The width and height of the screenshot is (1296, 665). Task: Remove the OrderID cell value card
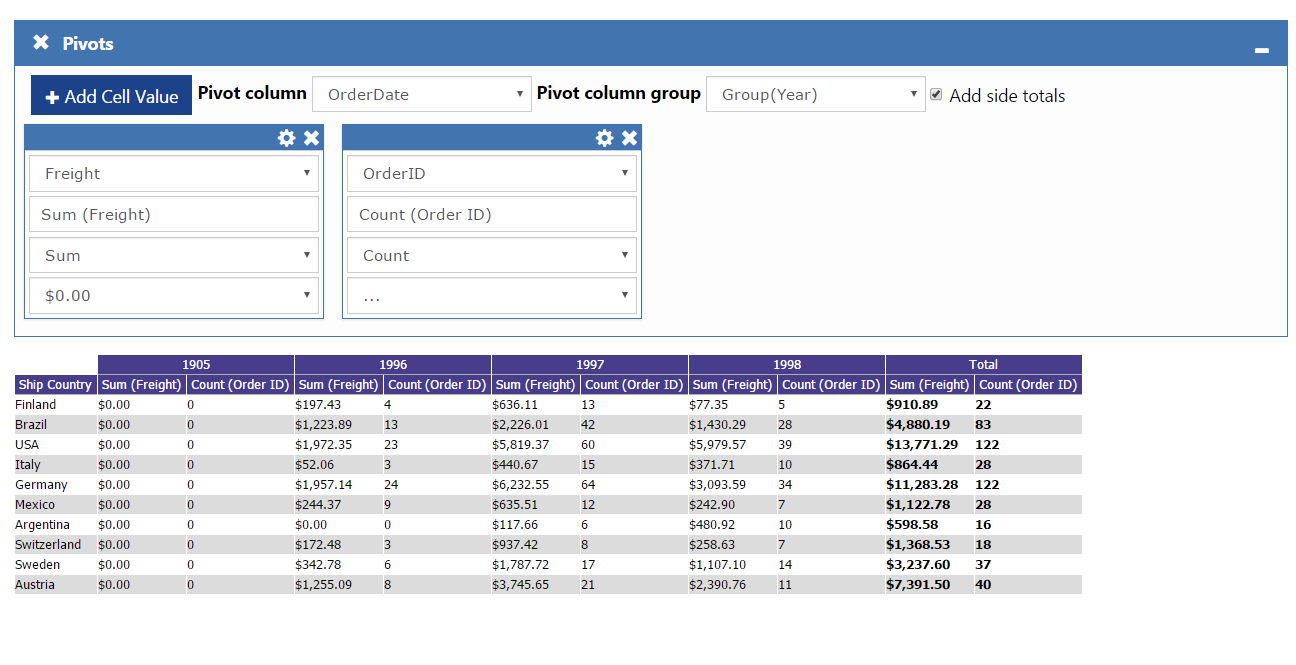629,138
